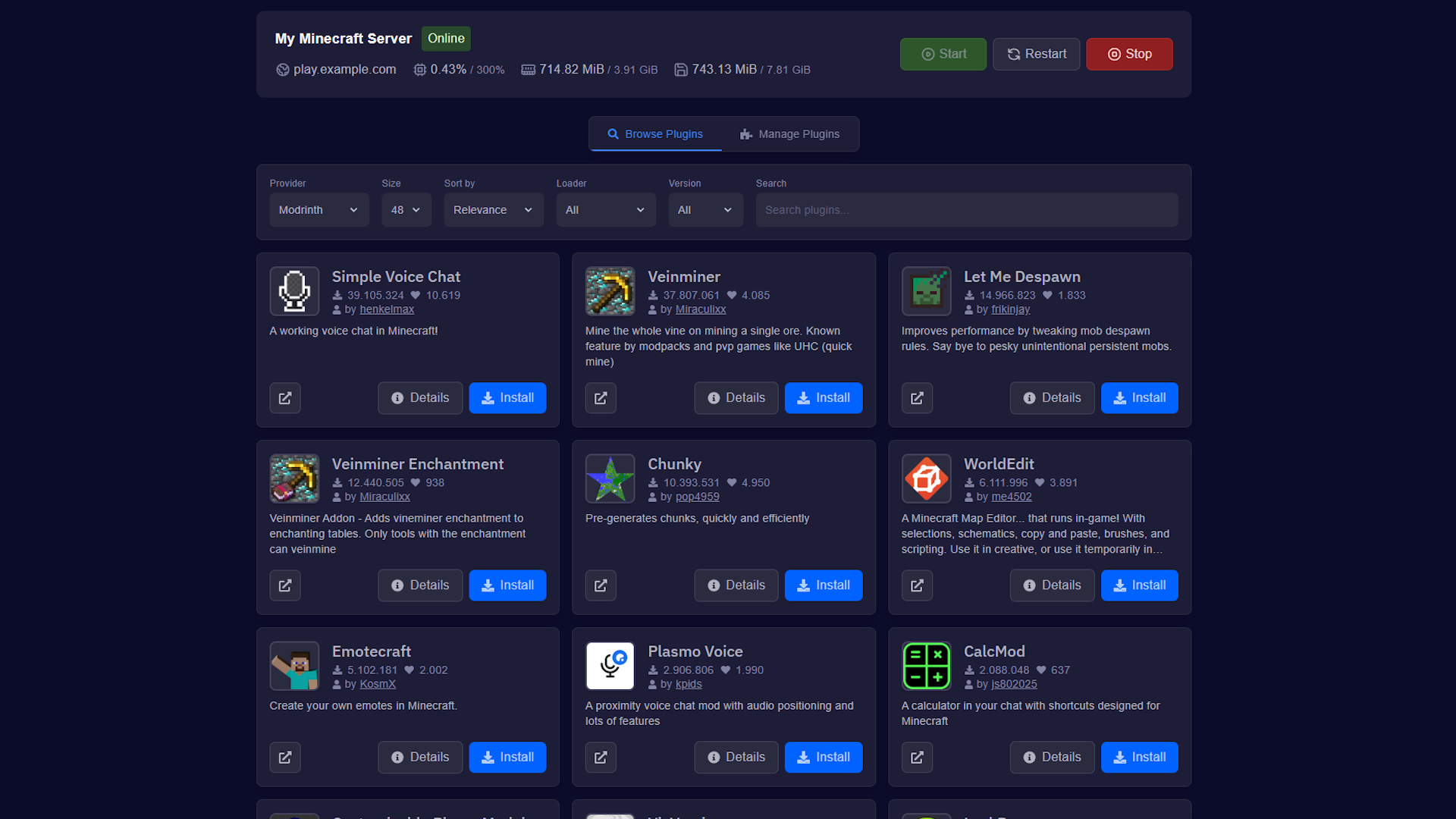Install the CalcMod plugin
The width and height of the screenshot is (1456, 819).
pos(1139,758)
